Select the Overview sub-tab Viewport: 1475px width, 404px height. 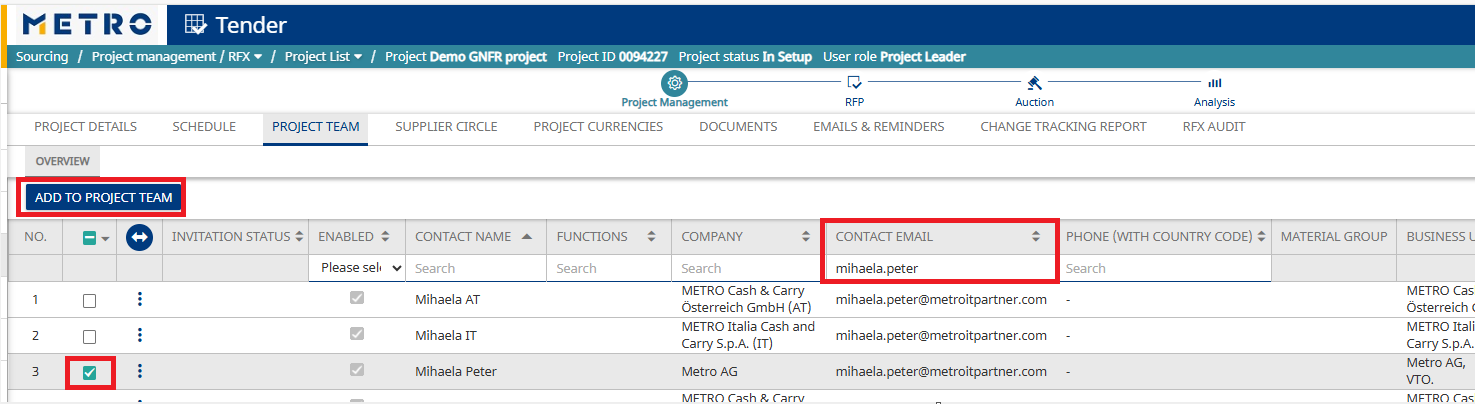point(63,161)
